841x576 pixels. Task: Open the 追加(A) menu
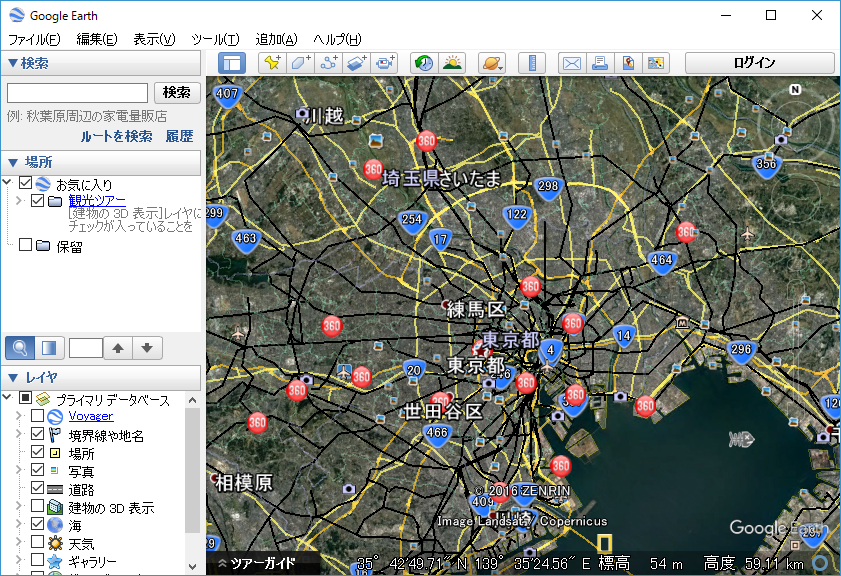coord(276,40)
